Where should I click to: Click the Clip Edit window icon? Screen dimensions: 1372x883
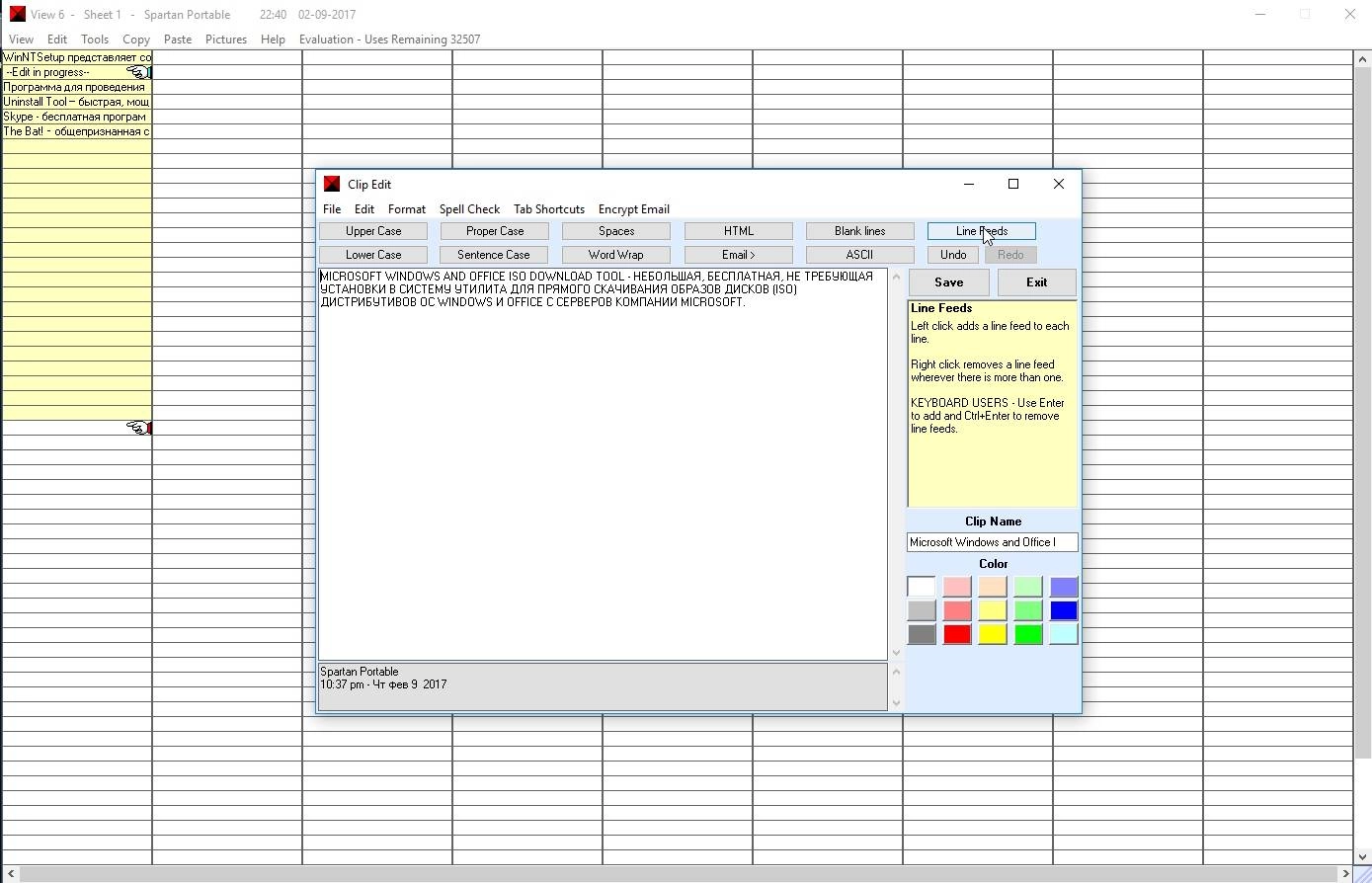click(332, 184)
